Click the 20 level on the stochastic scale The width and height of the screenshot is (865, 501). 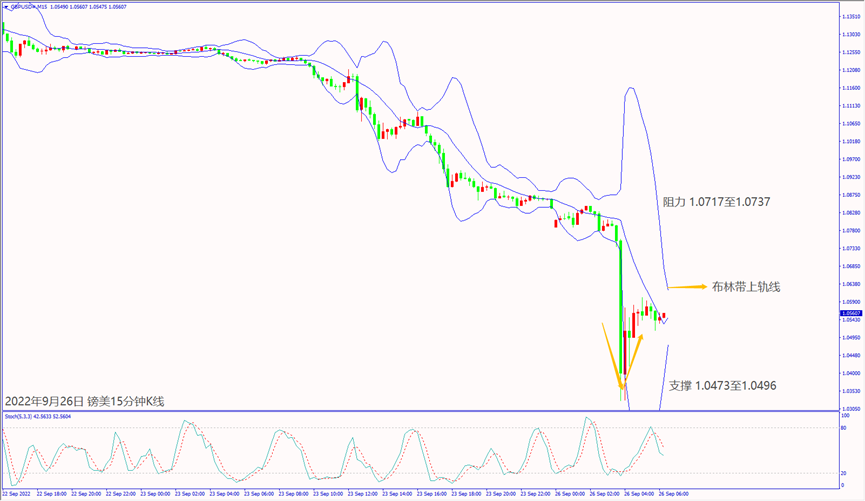(845, 473)
